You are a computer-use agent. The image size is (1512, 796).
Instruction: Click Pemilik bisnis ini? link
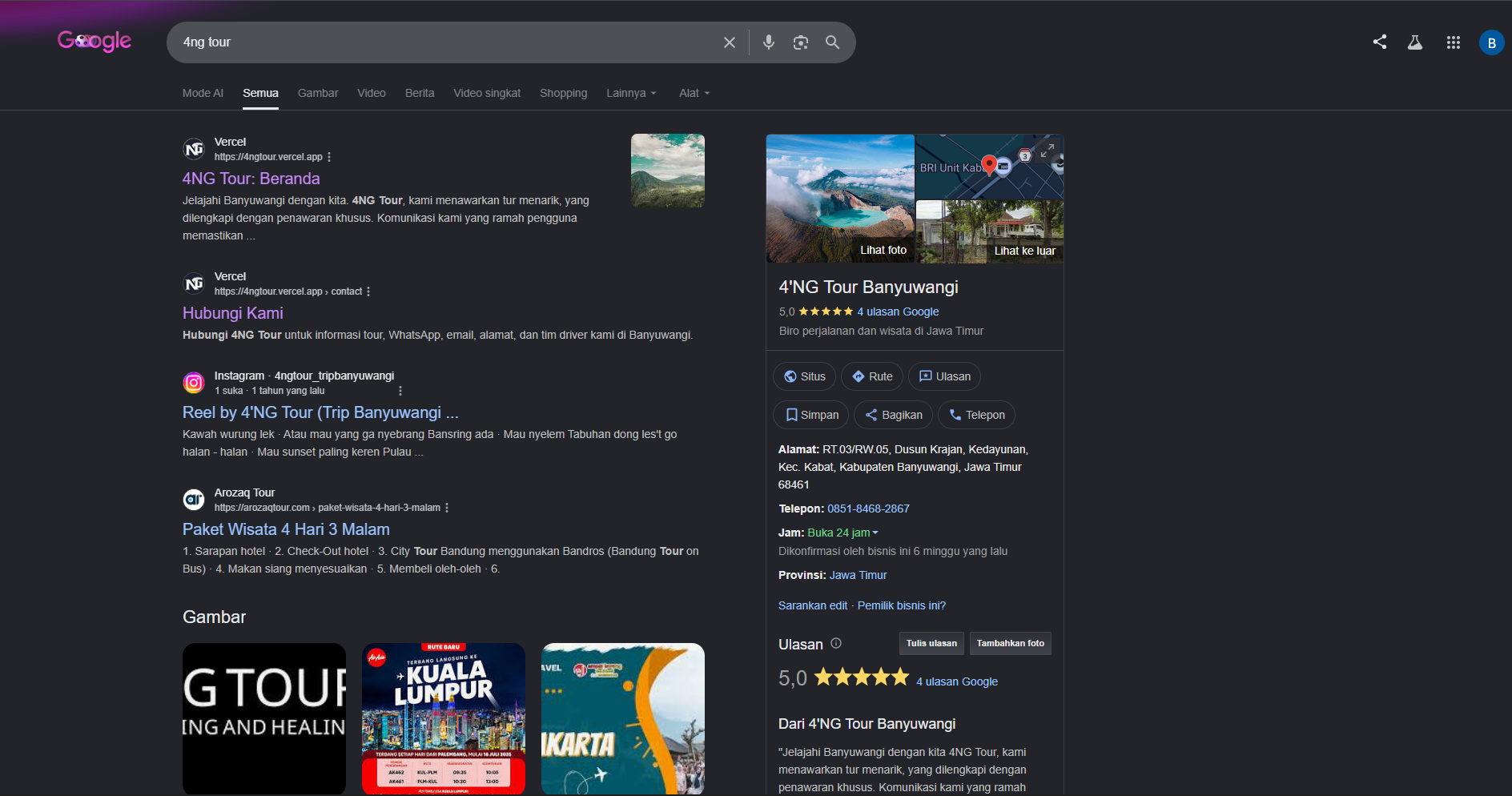pos(902,605)
